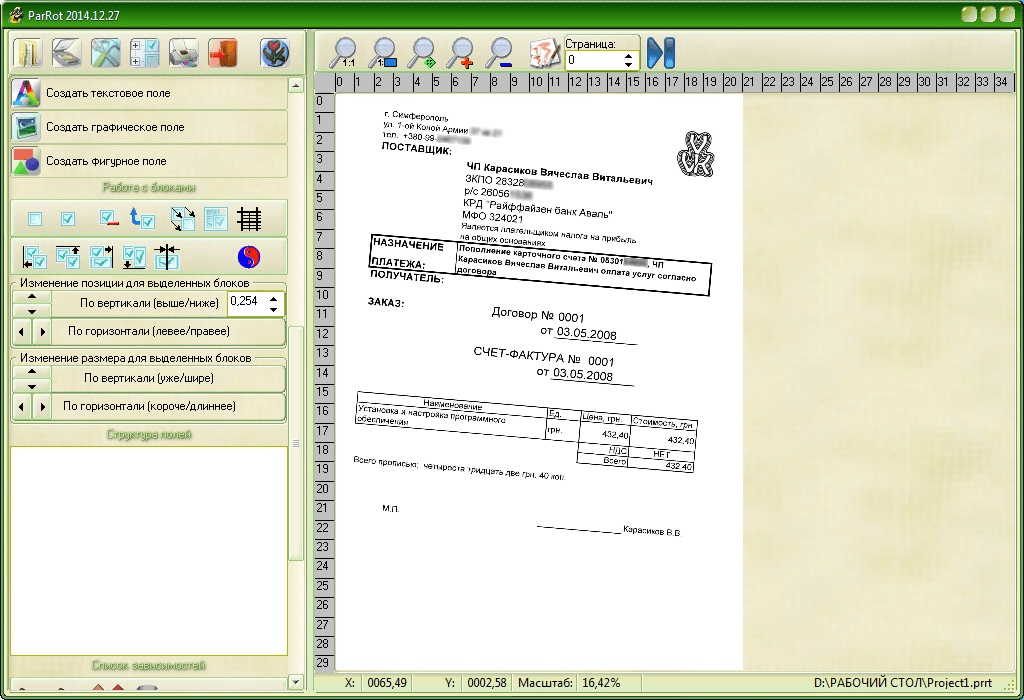Click the background image brush icon
This screenshot has width=1024, height=700.
(x=545, y=53)
